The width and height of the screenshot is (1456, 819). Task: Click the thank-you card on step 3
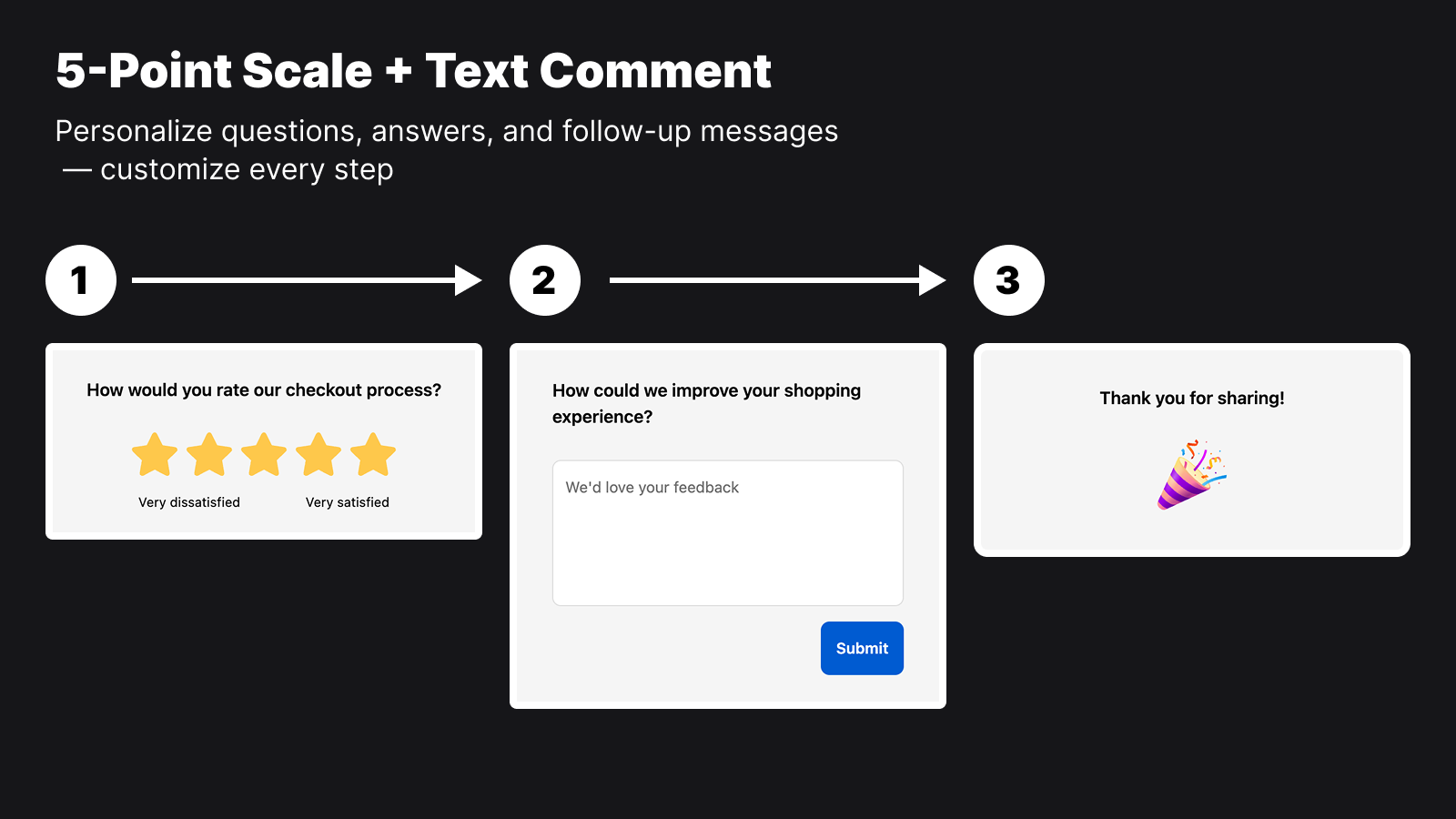coord(1192,450)
